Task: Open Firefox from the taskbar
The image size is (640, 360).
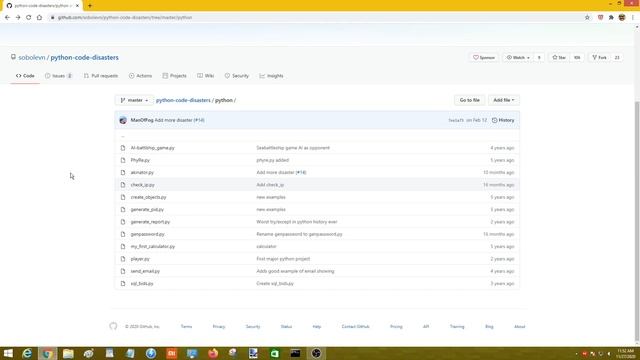Action: point(213,353)
